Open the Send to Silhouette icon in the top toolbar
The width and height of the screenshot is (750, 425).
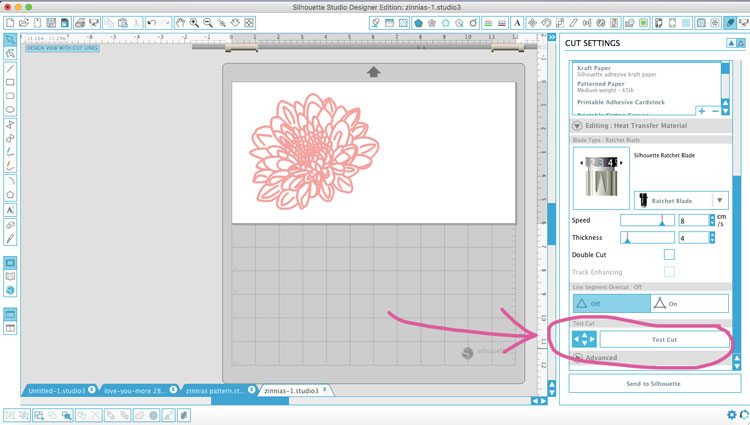point(744,22)
